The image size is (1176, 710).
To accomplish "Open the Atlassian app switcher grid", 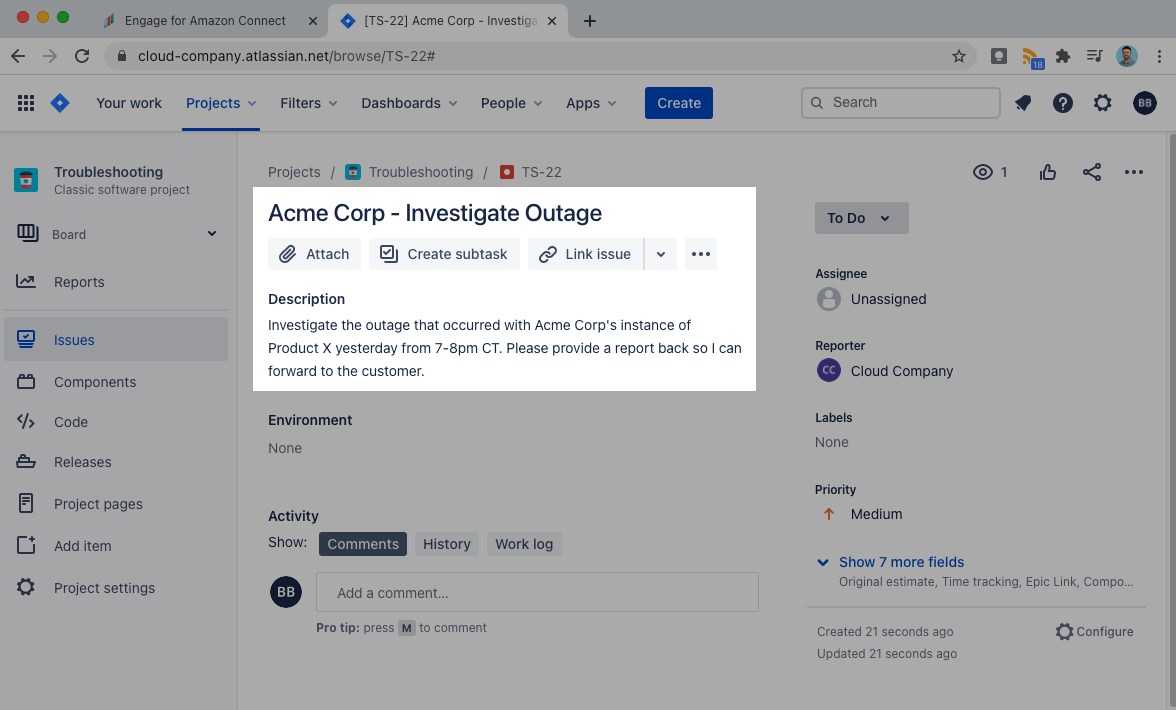I will pyautogui.click(x=26, y=103).
